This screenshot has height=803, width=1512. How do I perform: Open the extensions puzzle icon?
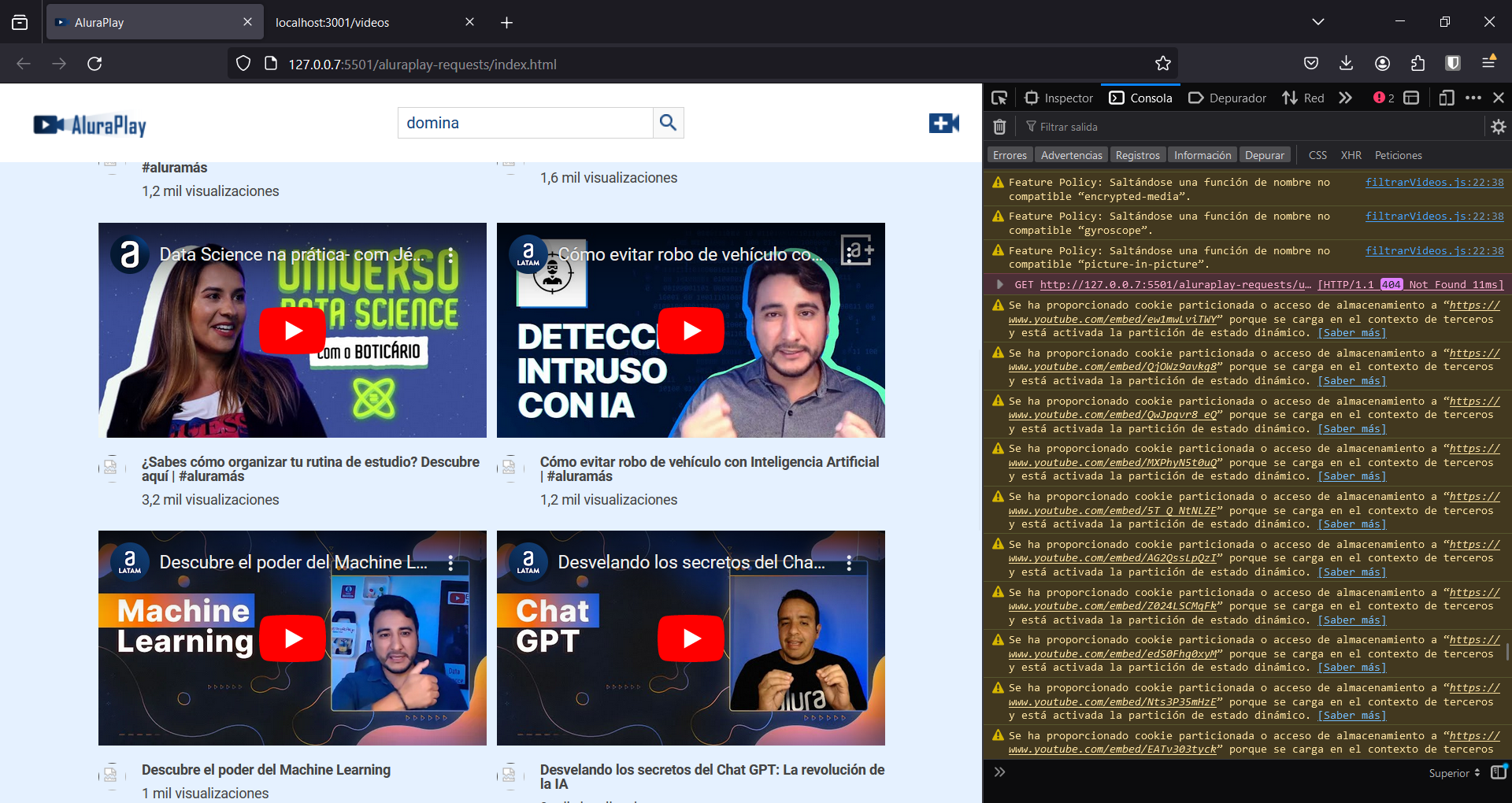coord(1417,64)
